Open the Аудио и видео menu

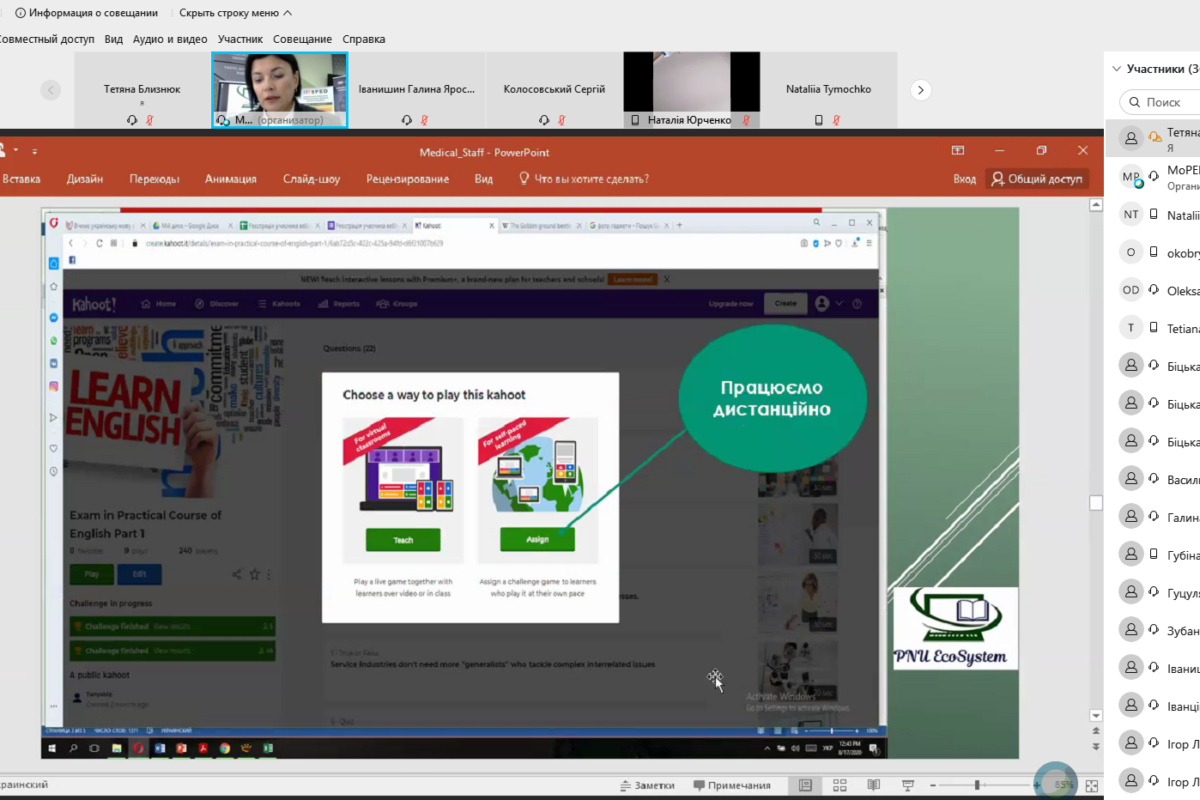(170, 39)
